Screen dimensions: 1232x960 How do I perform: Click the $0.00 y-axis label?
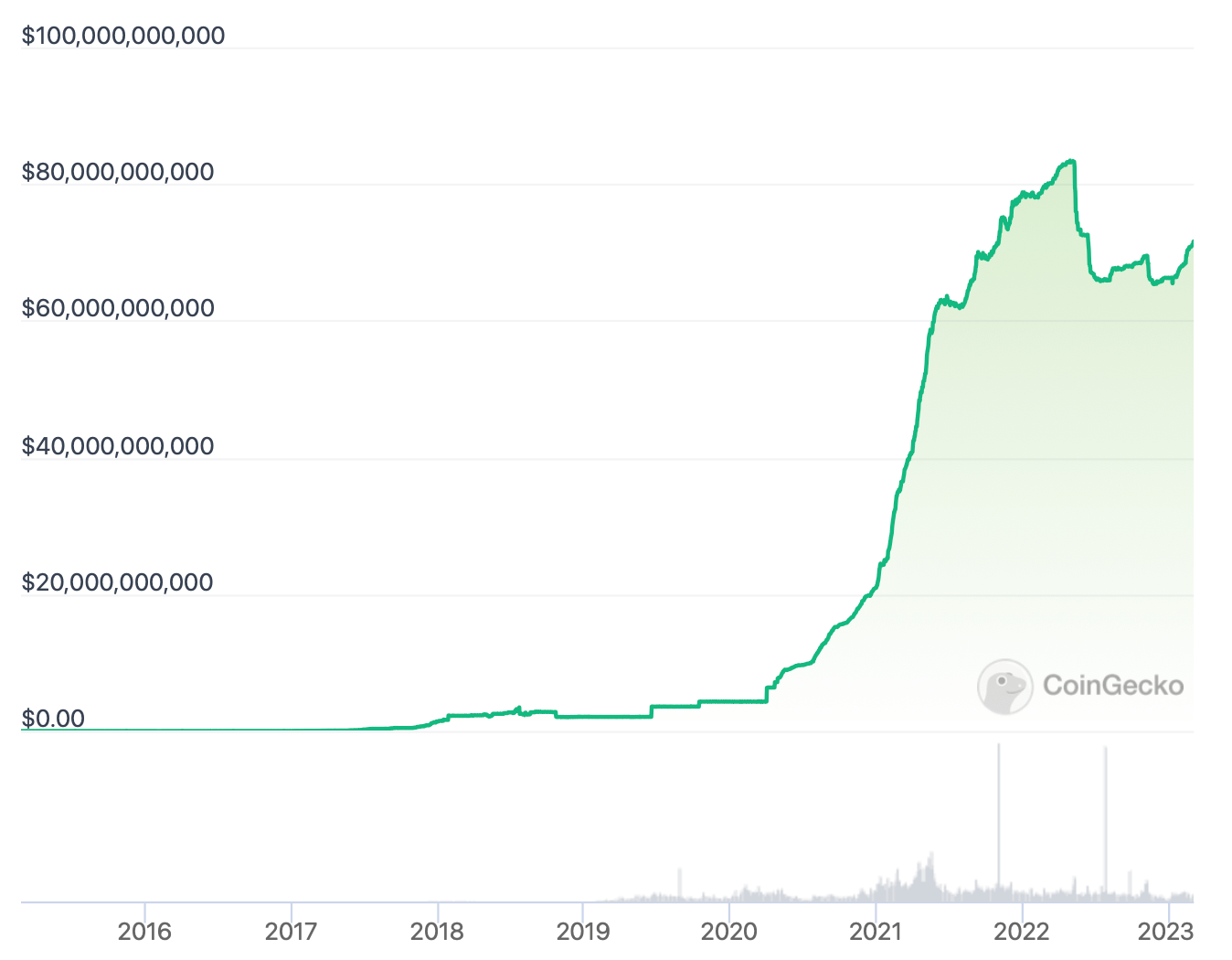(x=53, y=719)
